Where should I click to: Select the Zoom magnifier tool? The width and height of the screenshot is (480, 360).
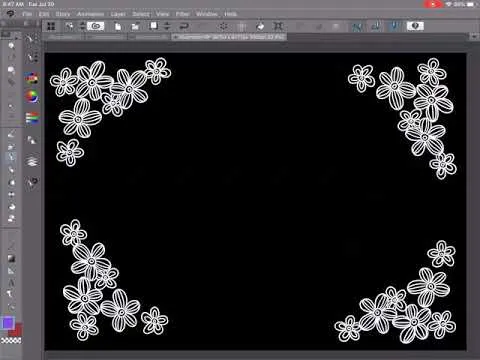11,45
